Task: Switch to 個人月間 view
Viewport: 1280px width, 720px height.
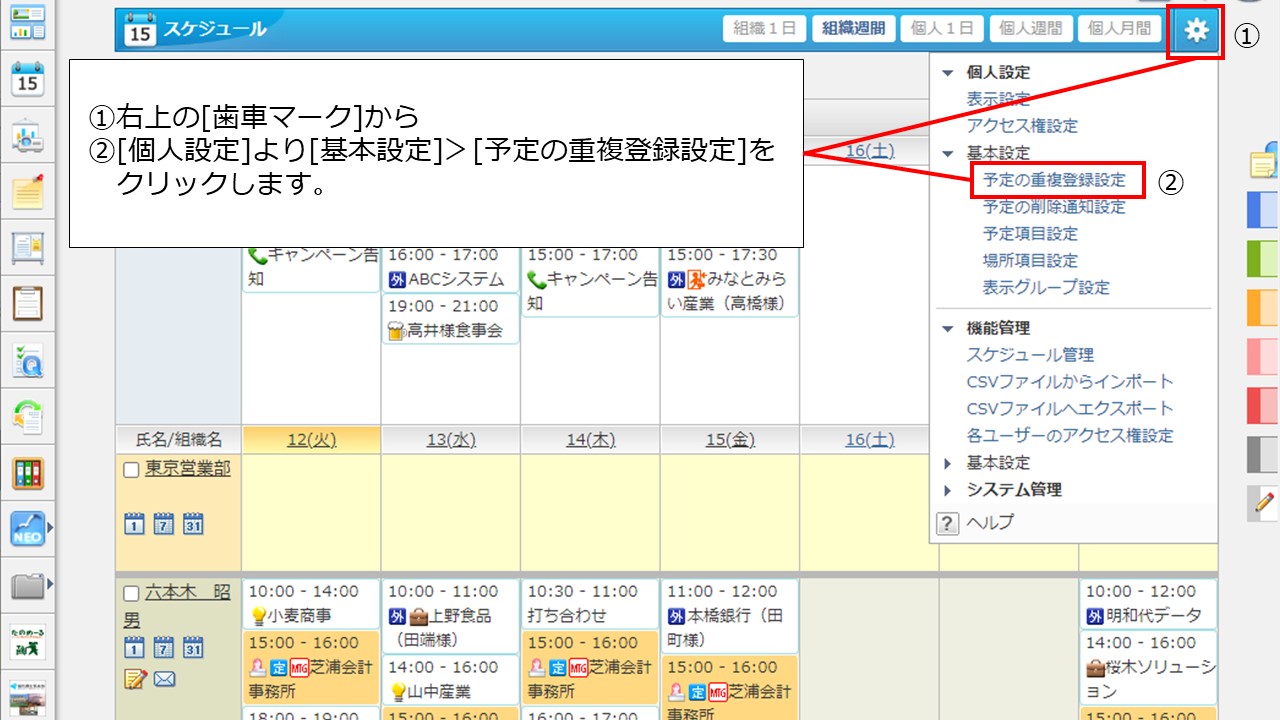Action: [1119, 29]
